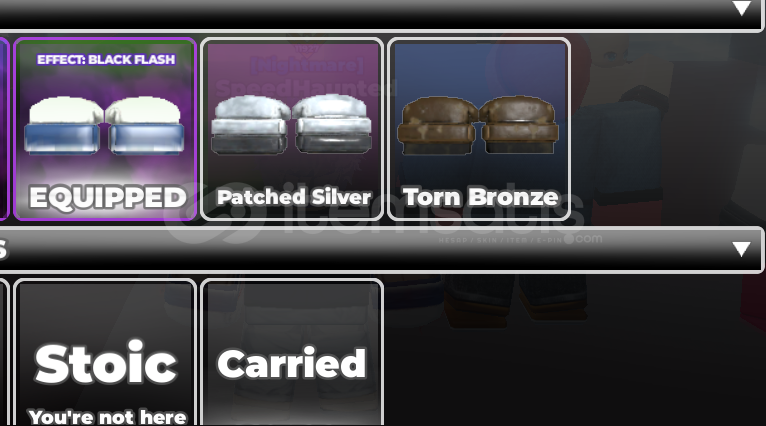
Task: Click the silver gloves icon
Action: [292, 125]
